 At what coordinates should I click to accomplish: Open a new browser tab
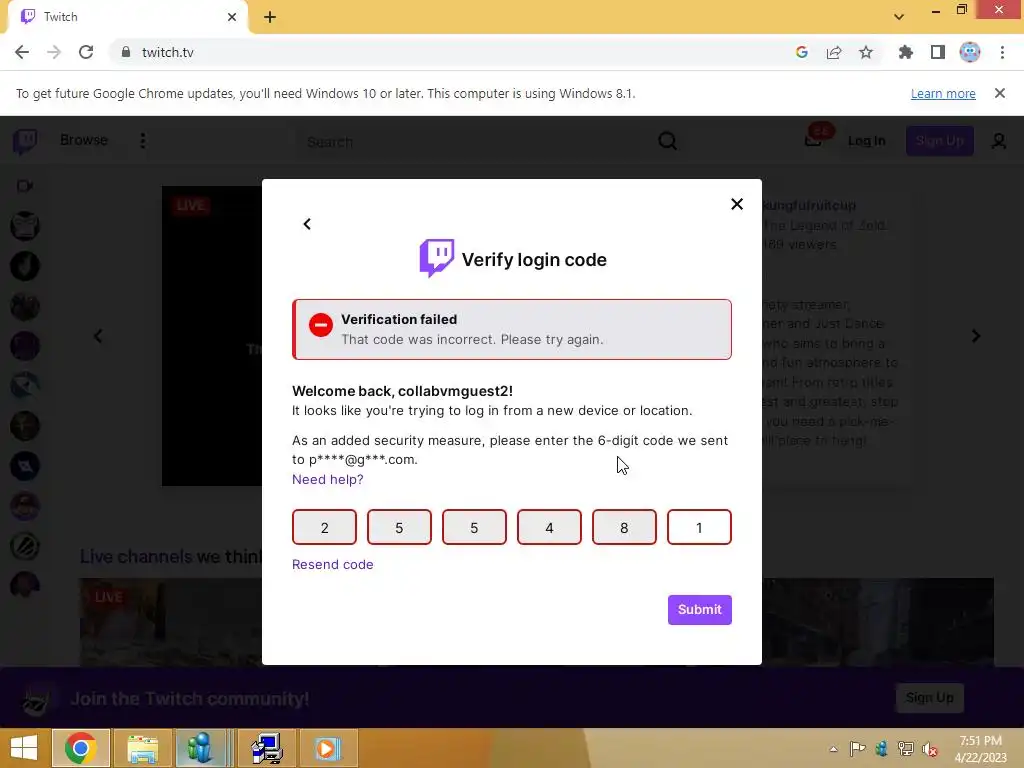(x=270, y=17)
